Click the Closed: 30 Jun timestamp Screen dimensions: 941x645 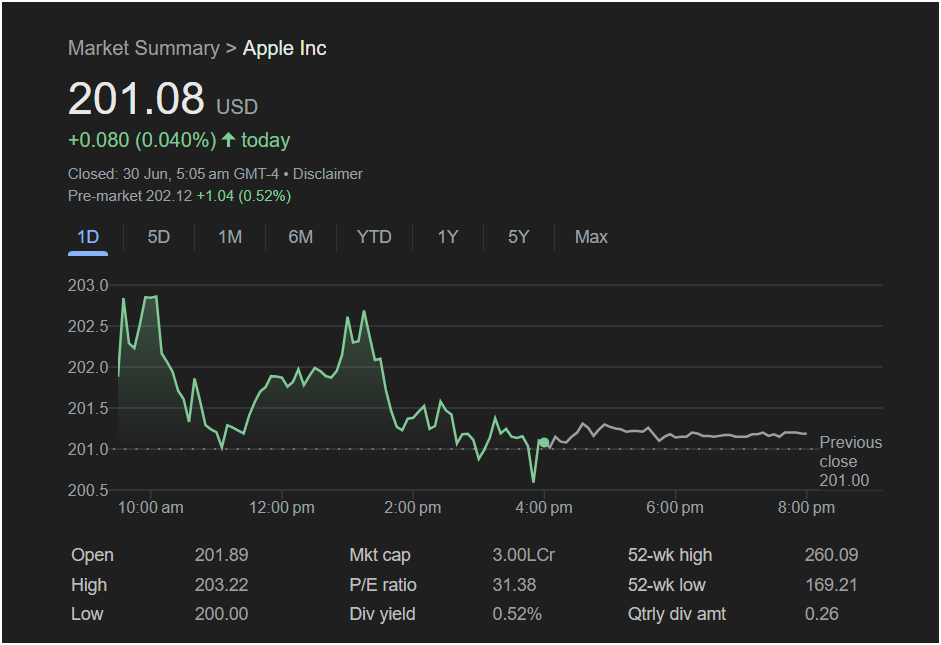(x=173, y=174)
